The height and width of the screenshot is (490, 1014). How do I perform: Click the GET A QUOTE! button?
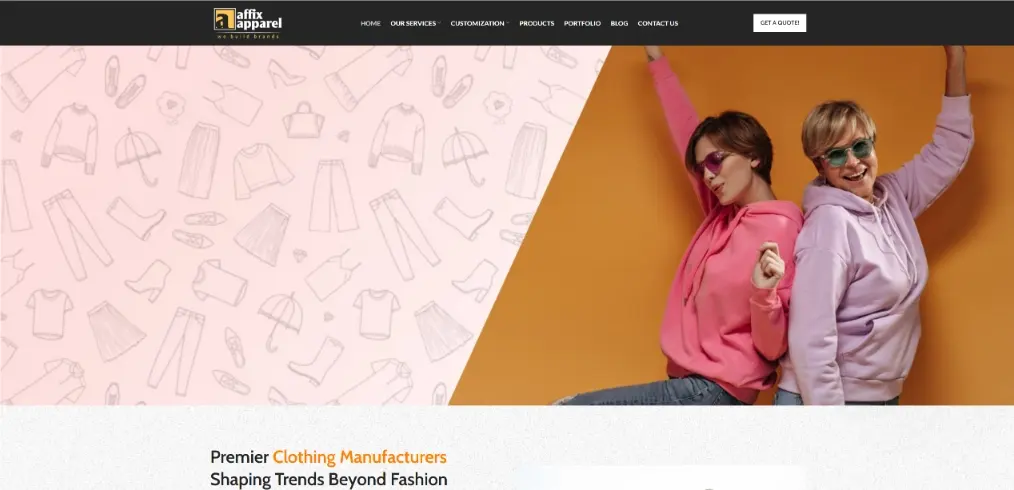point(779,23)
